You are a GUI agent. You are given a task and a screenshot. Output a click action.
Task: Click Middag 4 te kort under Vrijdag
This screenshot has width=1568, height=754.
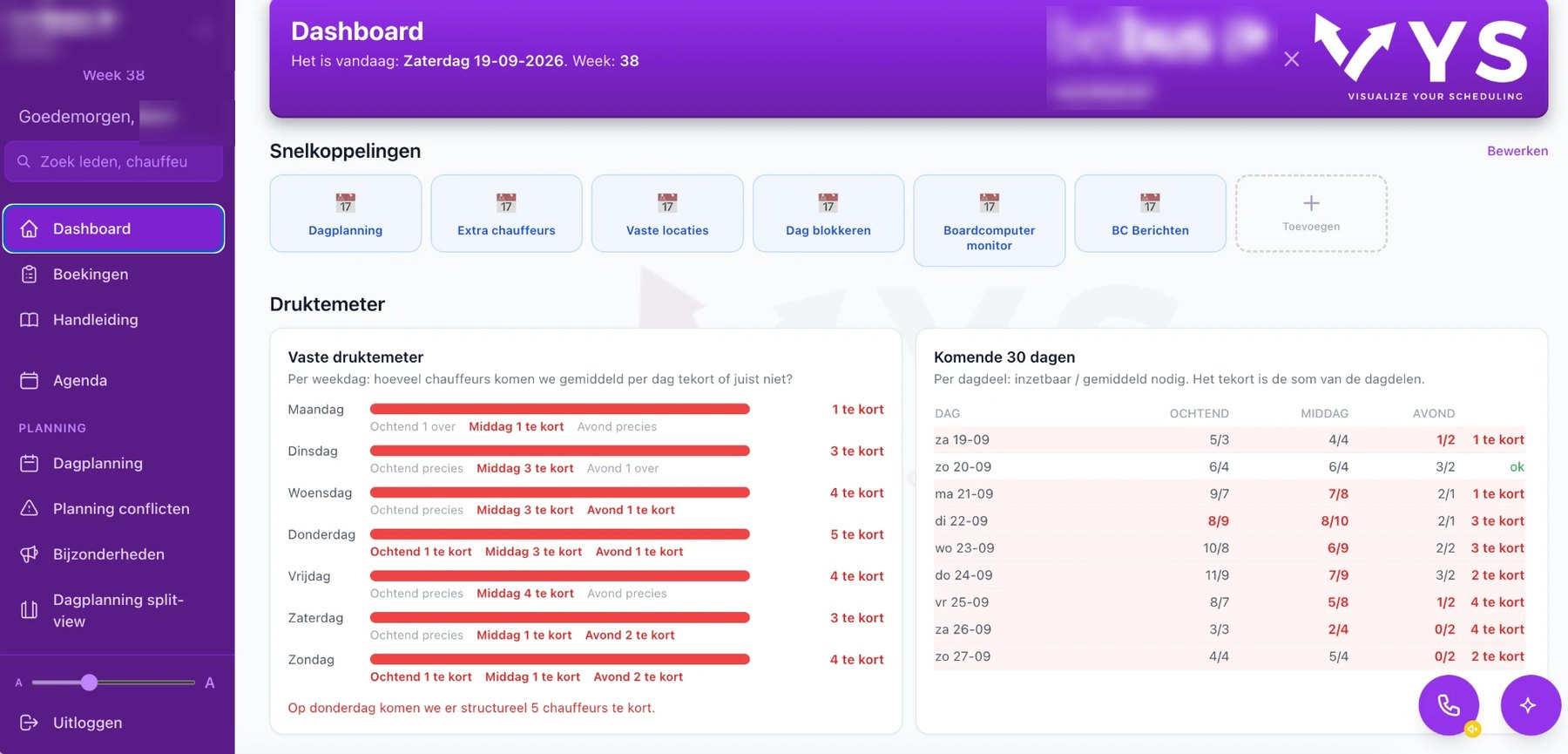[525, 594]
